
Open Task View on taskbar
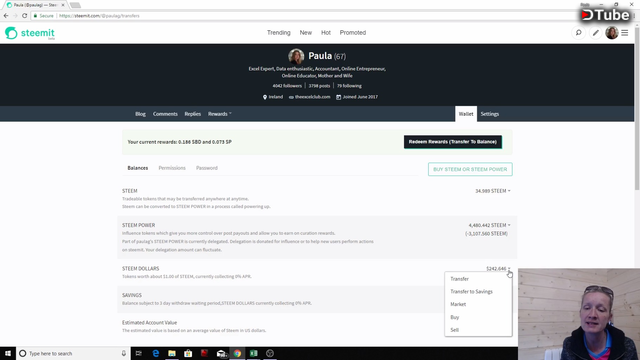(x=139, y=353)
